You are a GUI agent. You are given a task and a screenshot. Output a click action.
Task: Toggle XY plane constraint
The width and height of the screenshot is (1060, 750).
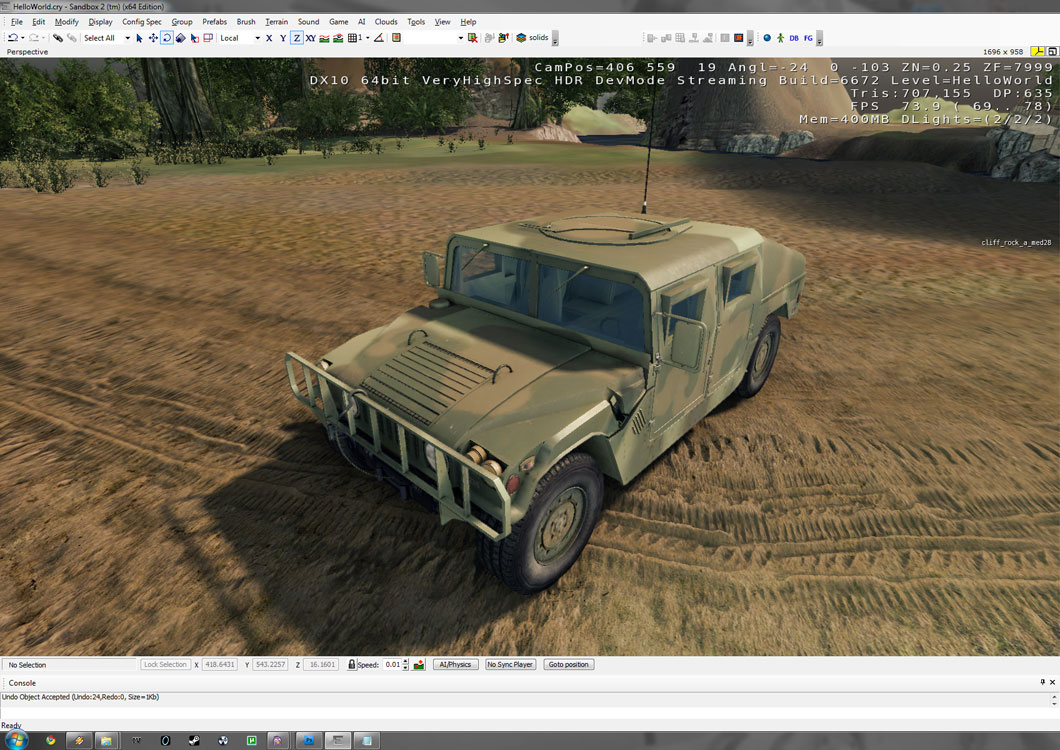[x=310, y=38]
